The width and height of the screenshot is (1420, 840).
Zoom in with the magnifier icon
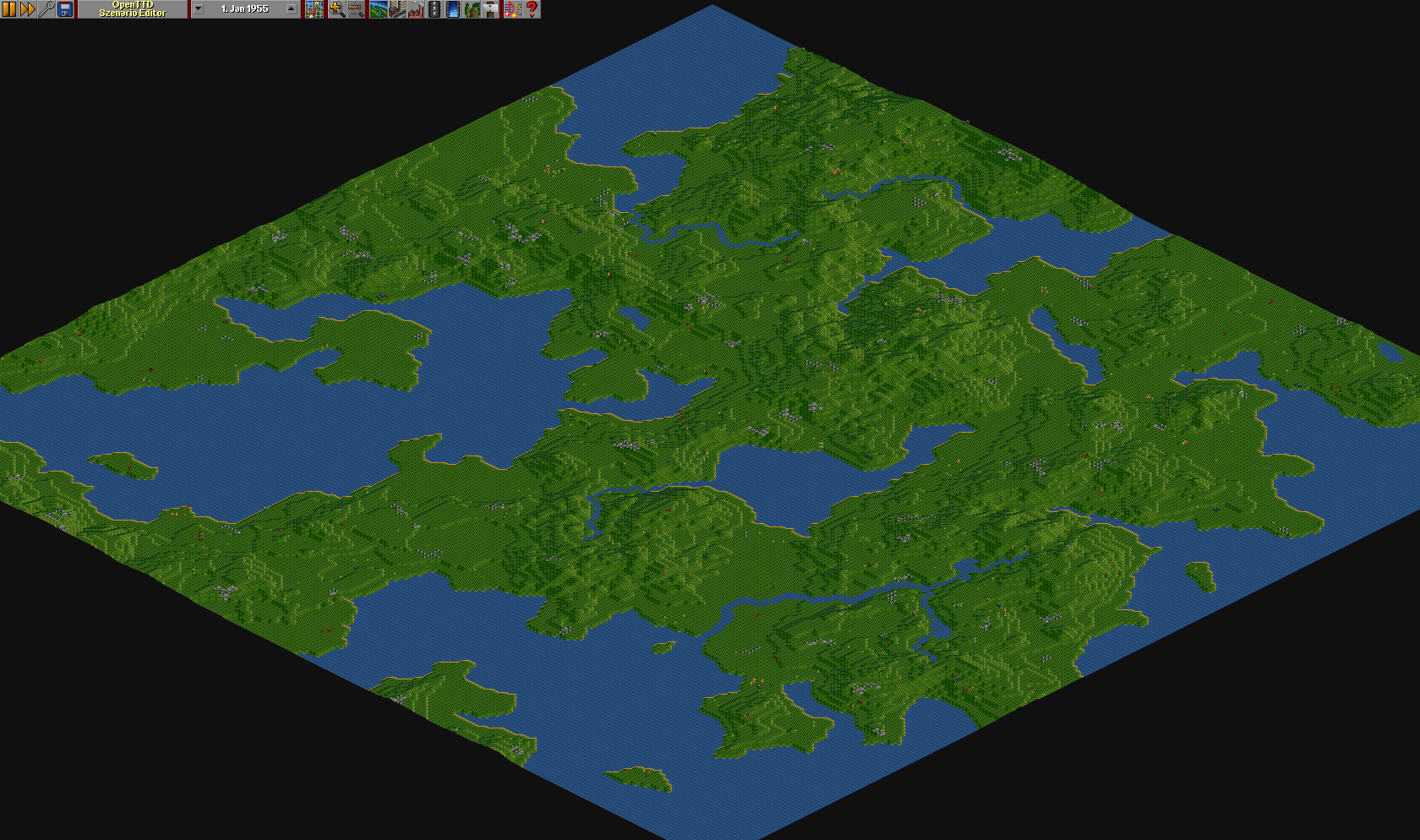(336, 9)
